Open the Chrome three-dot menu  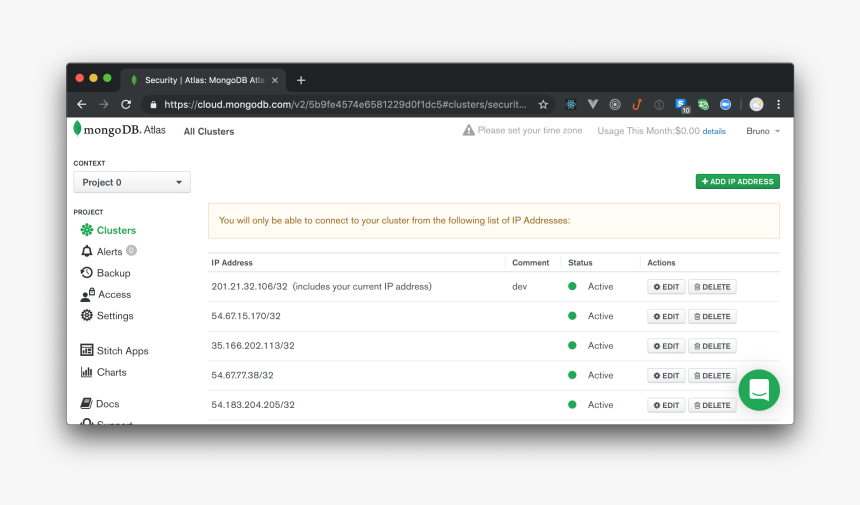click(778, 104)
